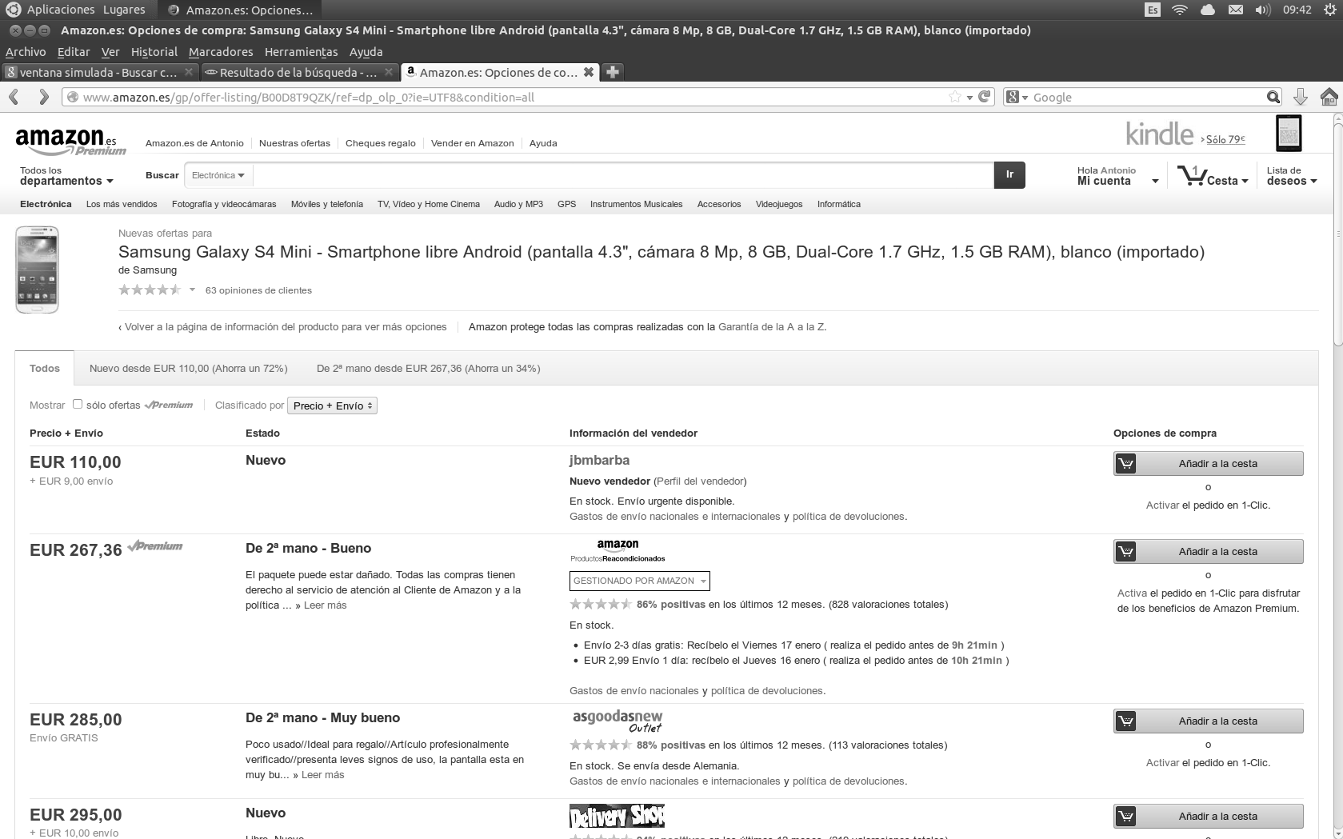Click the volume speaker icon in the top panel
The height and width of the screenshot is (839, 1343).
point(1262,10)
